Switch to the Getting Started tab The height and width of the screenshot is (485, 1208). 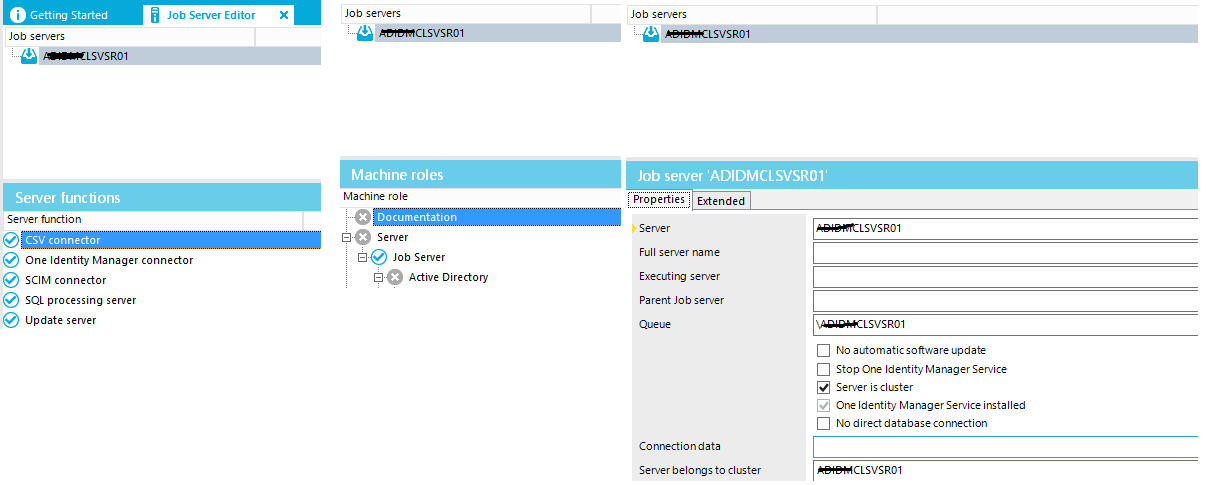tap(67, 15)
